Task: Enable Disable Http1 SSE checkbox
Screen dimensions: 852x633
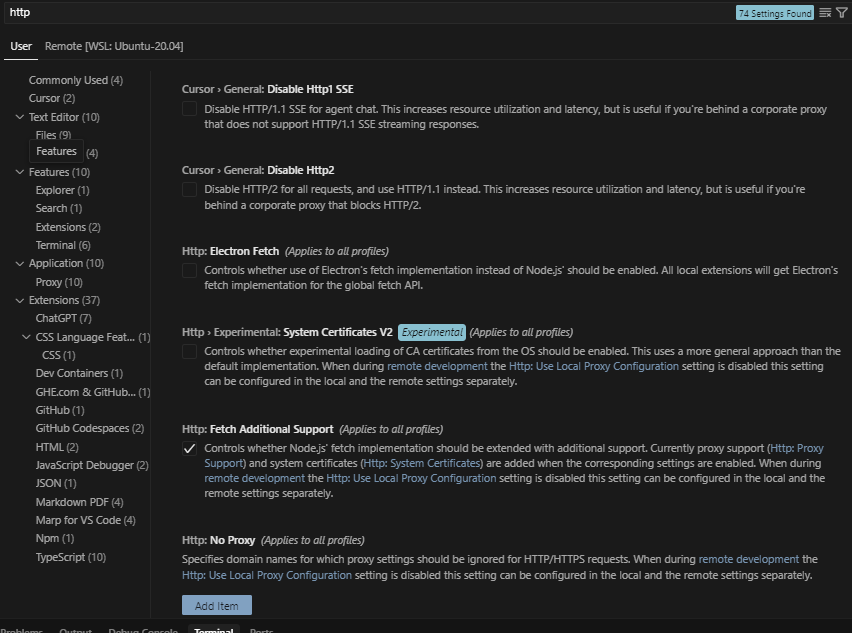Action: click(x=189, y=109)
